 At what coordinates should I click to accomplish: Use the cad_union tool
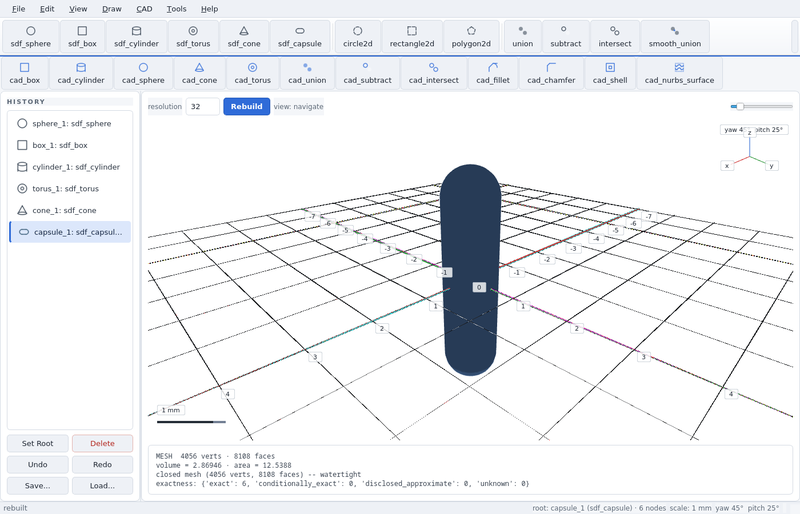point(307,74)
